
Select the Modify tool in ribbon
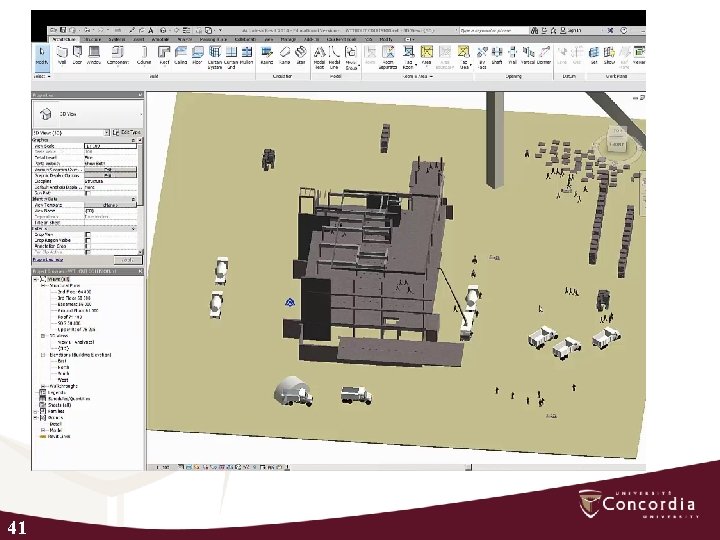41,56
